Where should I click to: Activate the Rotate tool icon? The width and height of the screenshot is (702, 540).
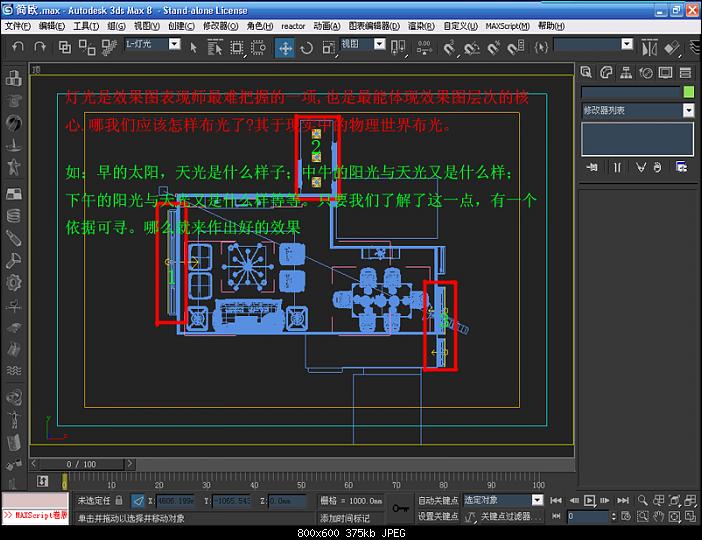point(306,47)
